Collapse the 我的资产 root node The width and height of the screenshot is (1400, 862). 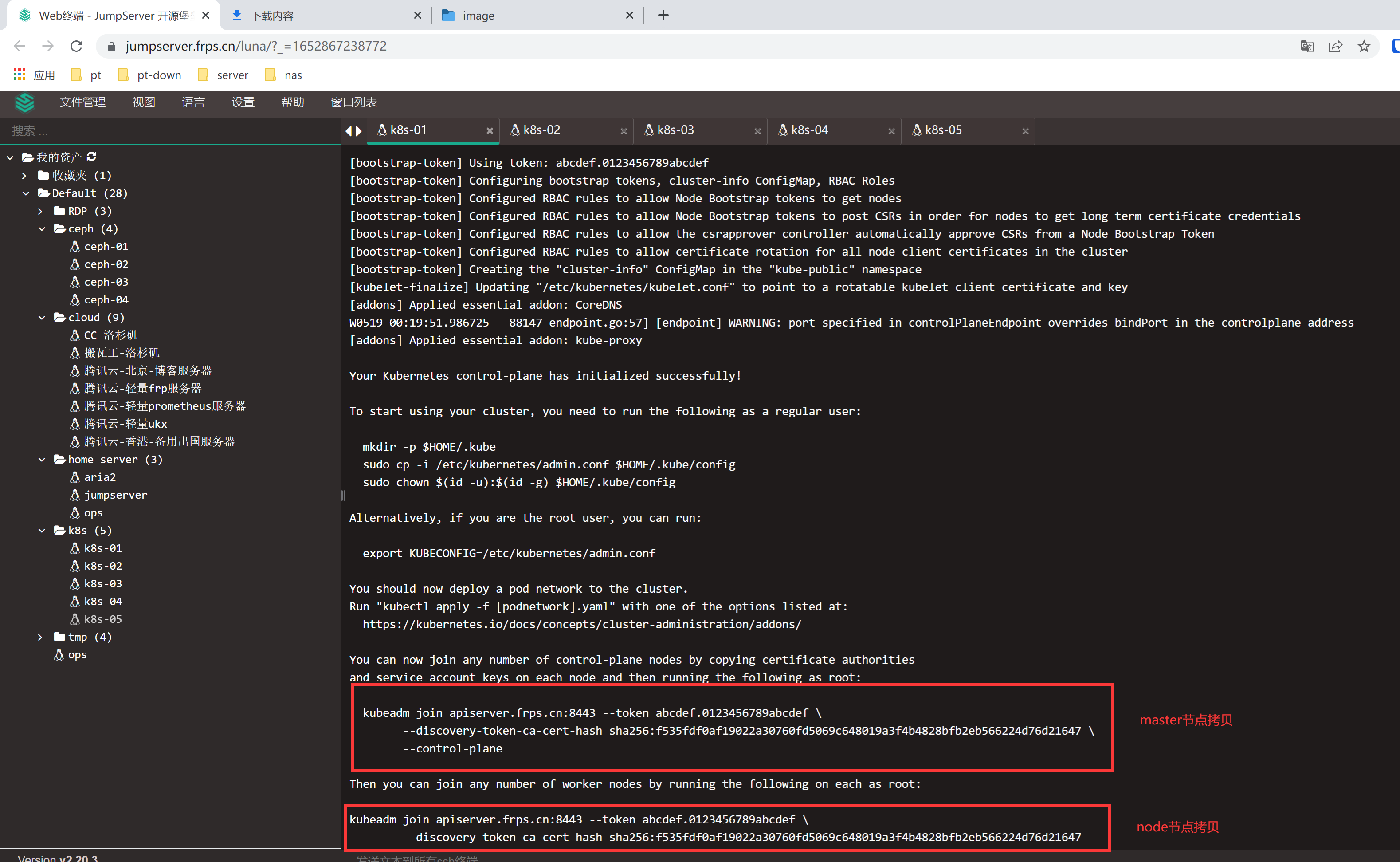10,157
